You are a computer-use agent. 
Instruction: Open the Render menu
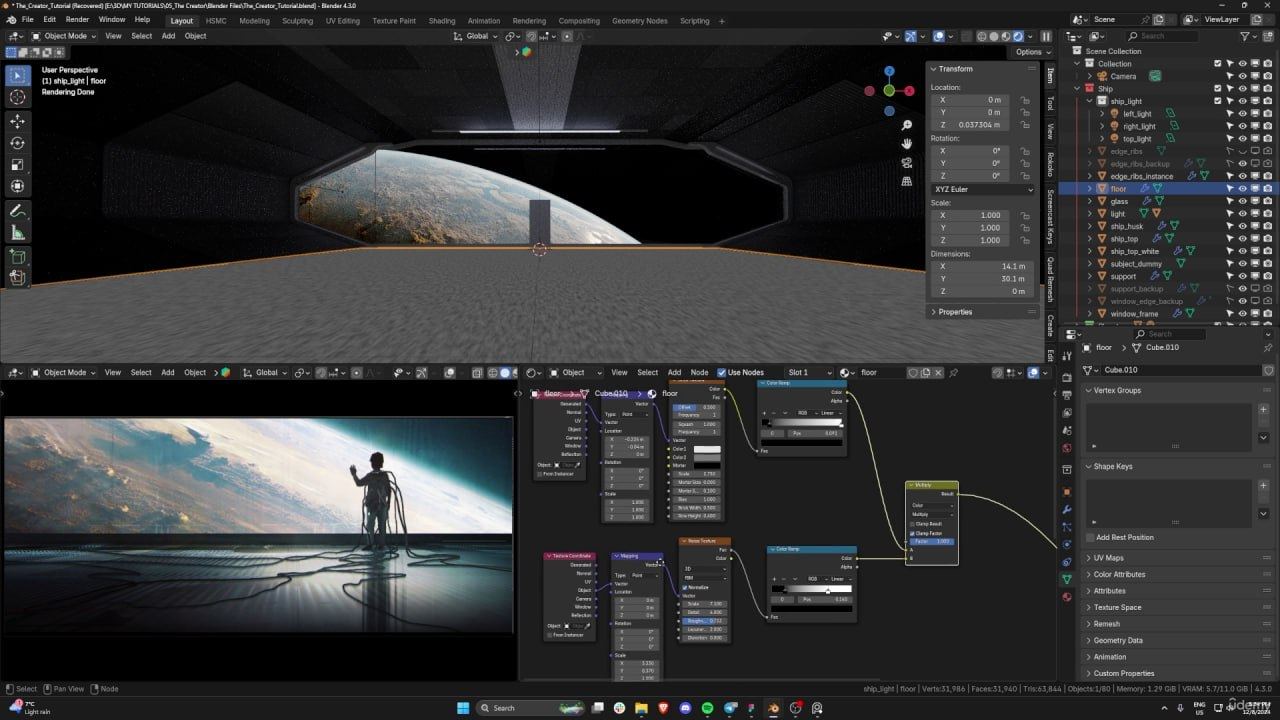(x=77, y=20)
